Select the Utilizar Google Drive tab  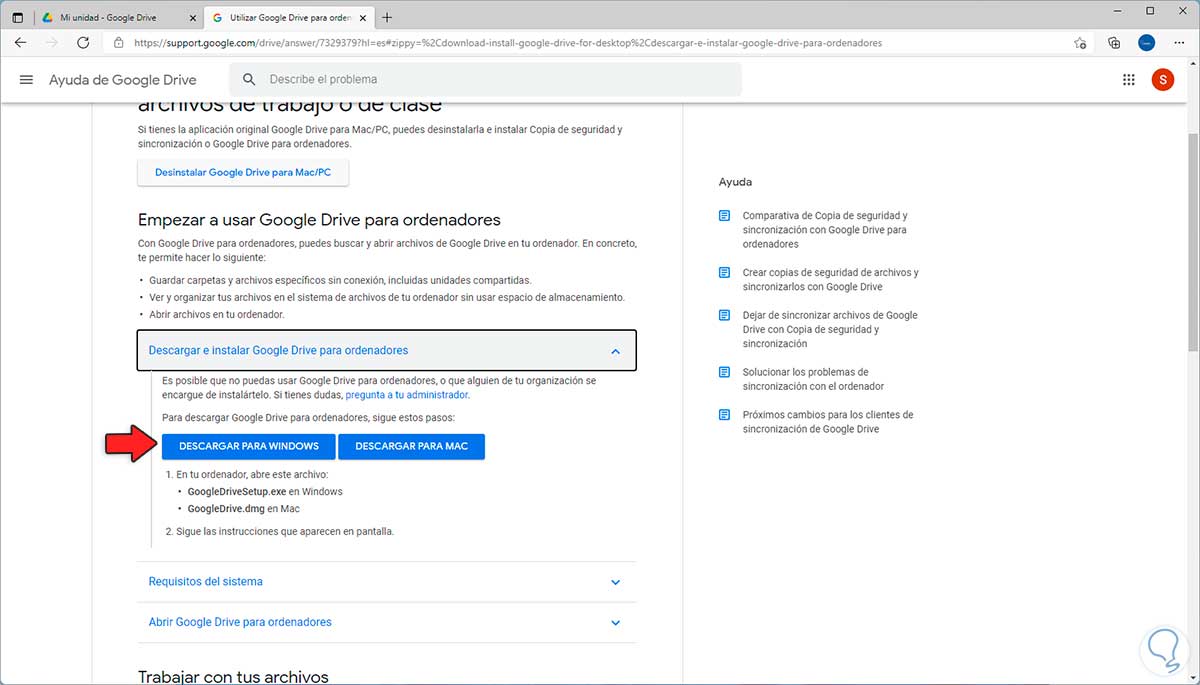click(288, 17)
